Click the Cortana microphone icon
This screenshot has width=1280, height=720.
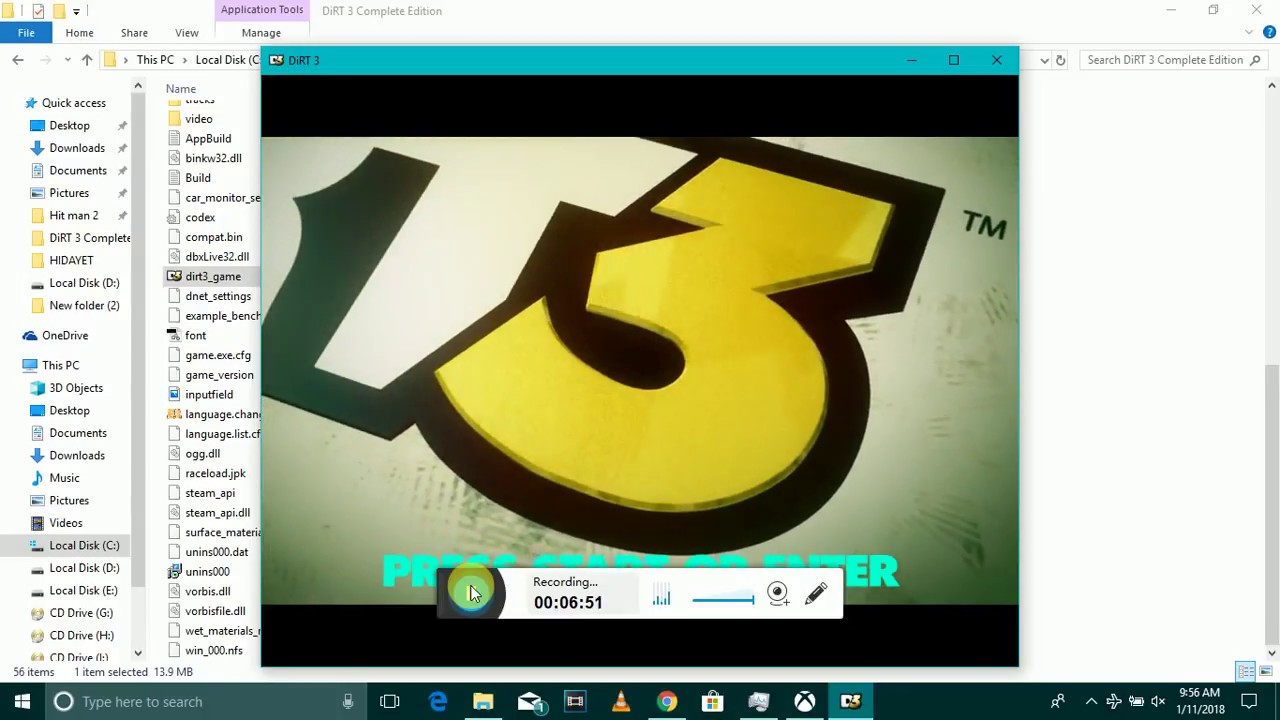click(x=348, y=702)
